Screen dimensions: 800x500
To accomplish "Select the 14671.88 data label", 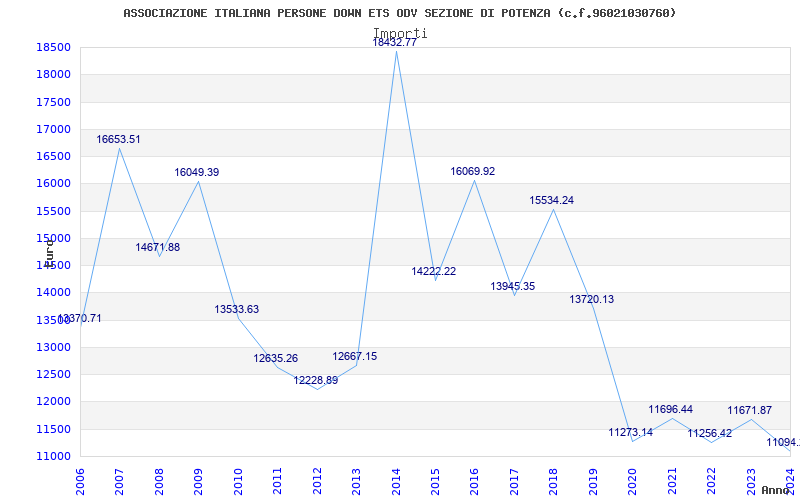I will (x=158, y=247).
